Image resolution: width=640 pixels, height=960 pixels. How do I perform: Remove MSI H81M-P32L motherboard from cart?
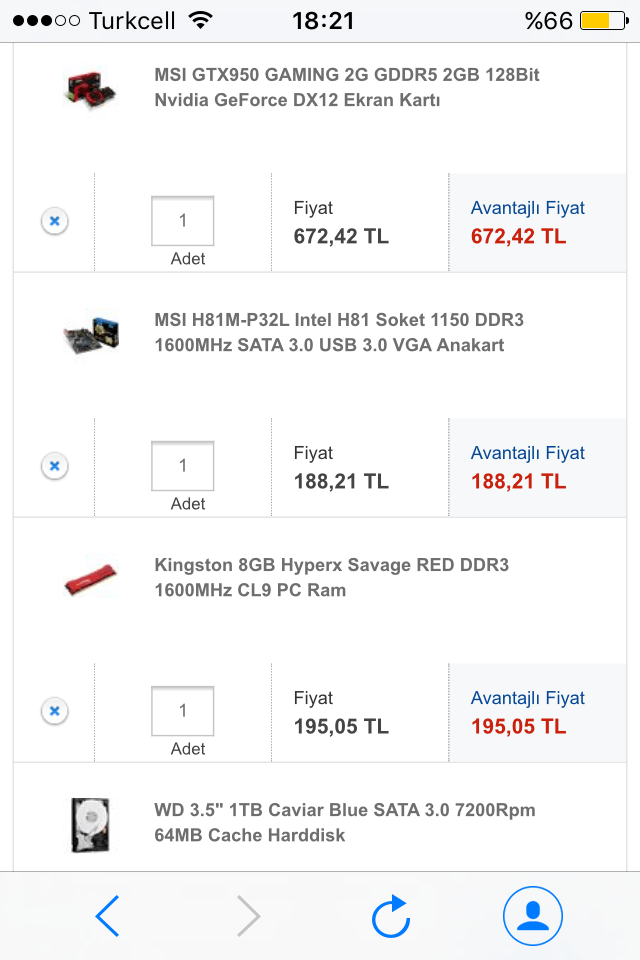pos(55,466)
